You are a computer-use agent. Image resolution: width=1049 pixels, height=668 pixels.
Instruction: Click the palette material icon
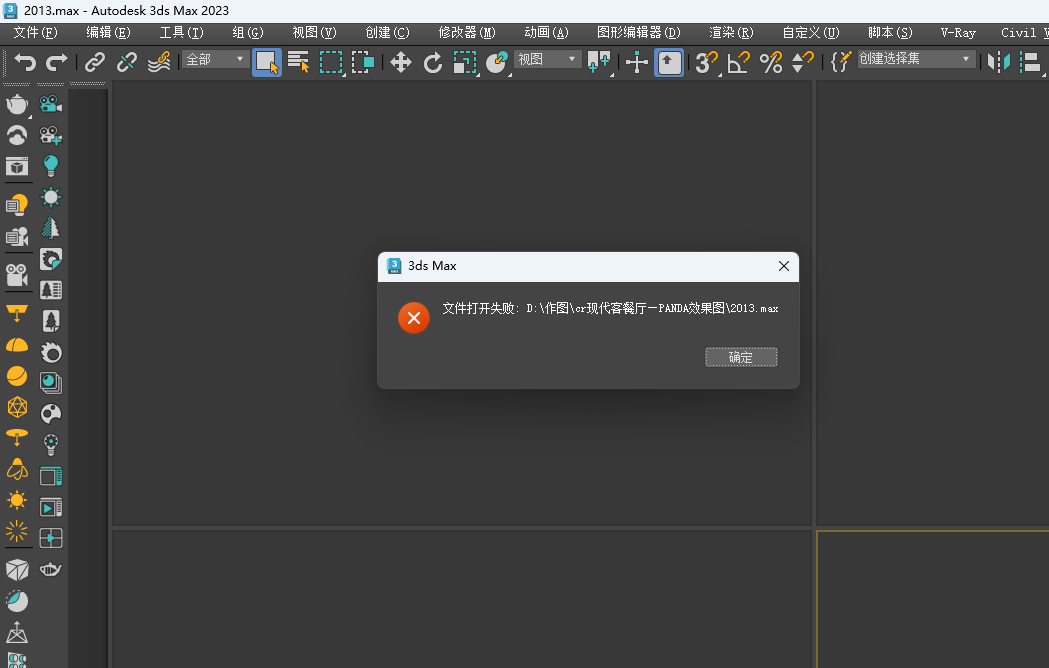pyautogui.click(x=51, y=414)
